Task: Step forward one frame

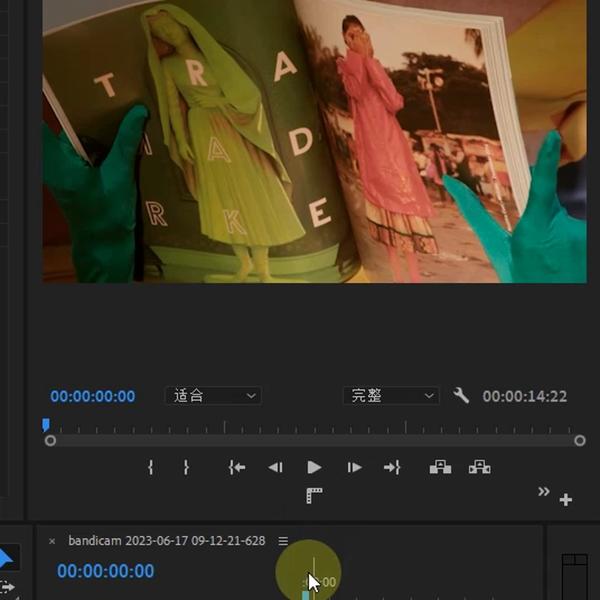Action: 354,467
